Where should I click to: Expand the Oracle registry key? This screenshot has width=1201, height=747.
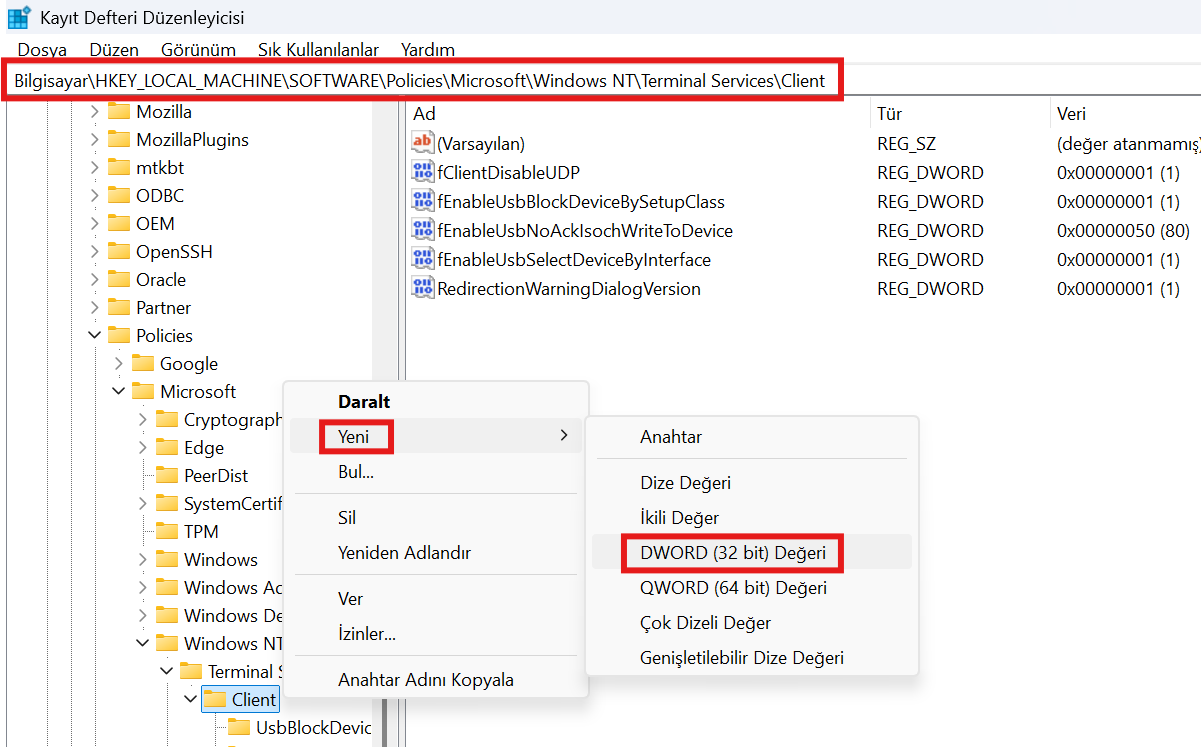click(94, 280)
